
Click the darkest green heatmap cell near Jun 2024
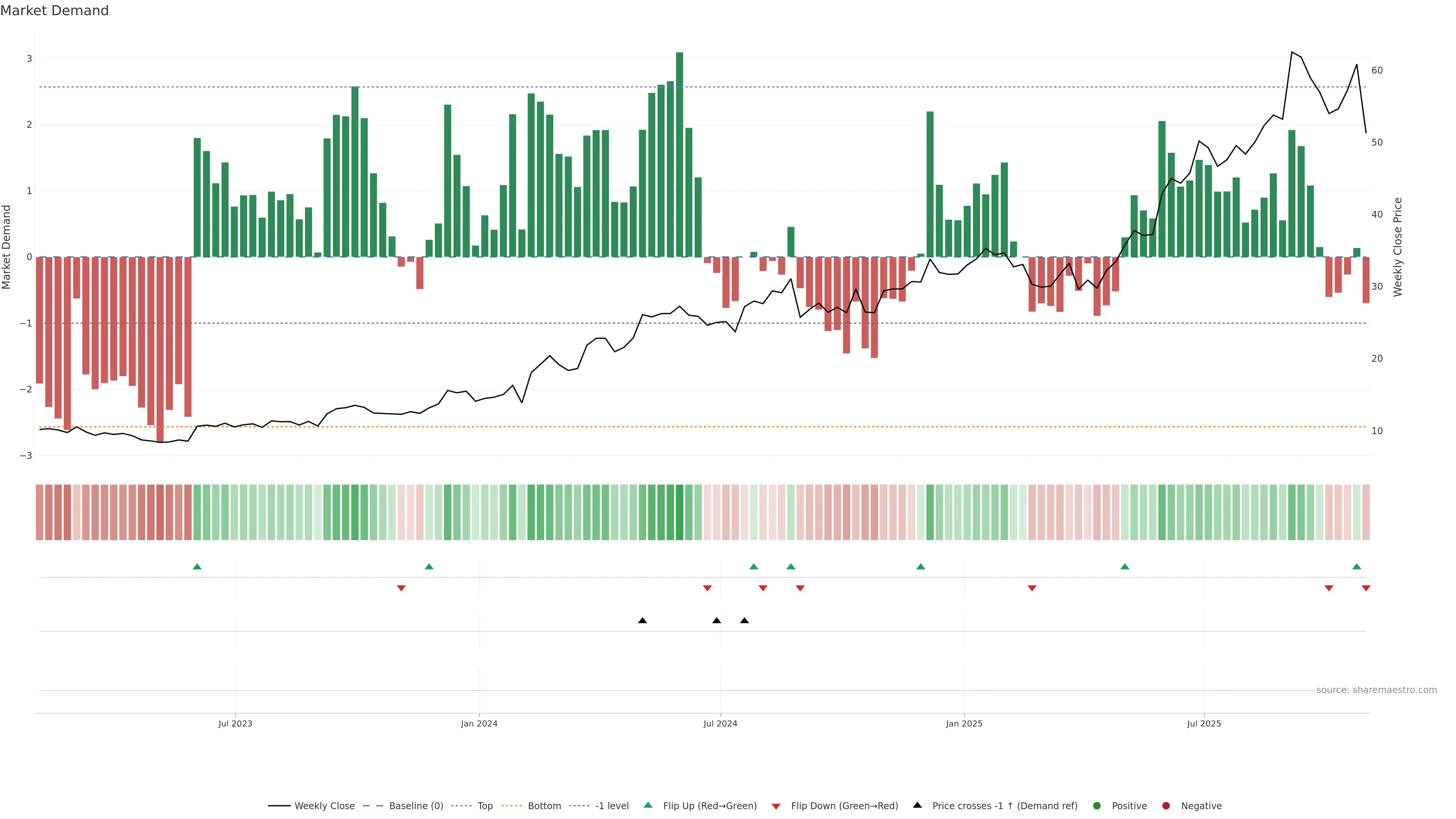[x=679, y=512]
